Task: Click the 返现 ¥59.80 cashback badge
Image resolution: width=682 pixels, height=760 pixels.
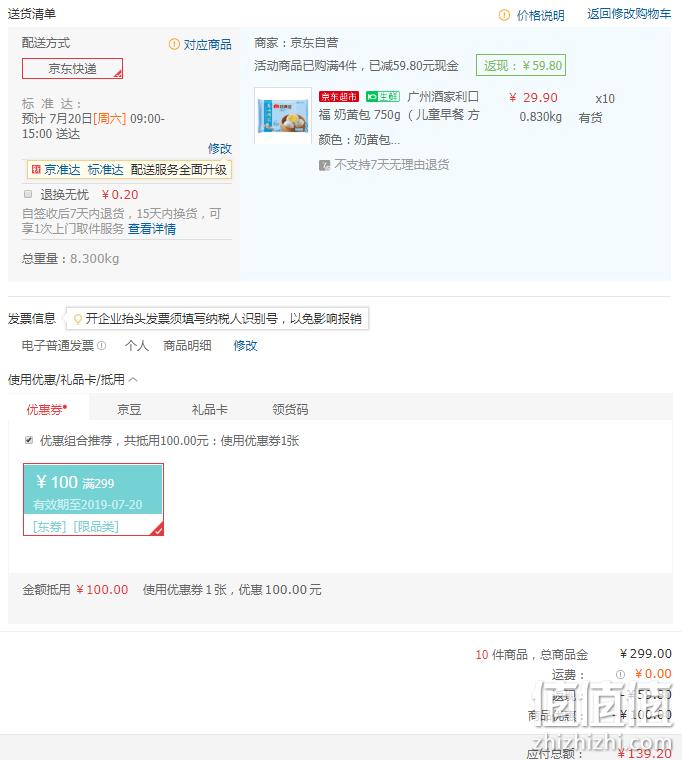Action: [x=521, y=65]
